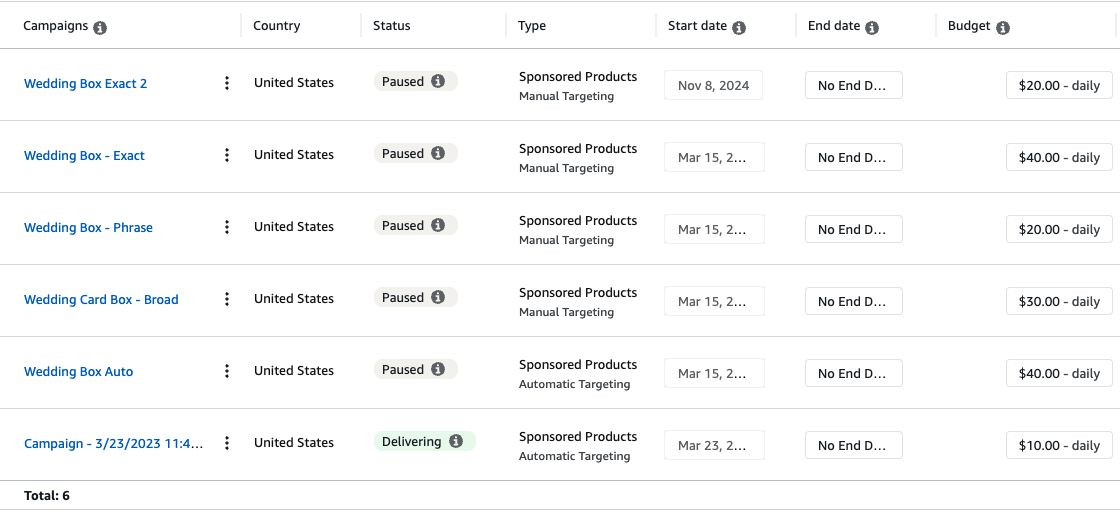This screenshot has height=512, width=1120.
Task: Edit the $10.00 daily budget field
Action: click(x=1059, y=446)
